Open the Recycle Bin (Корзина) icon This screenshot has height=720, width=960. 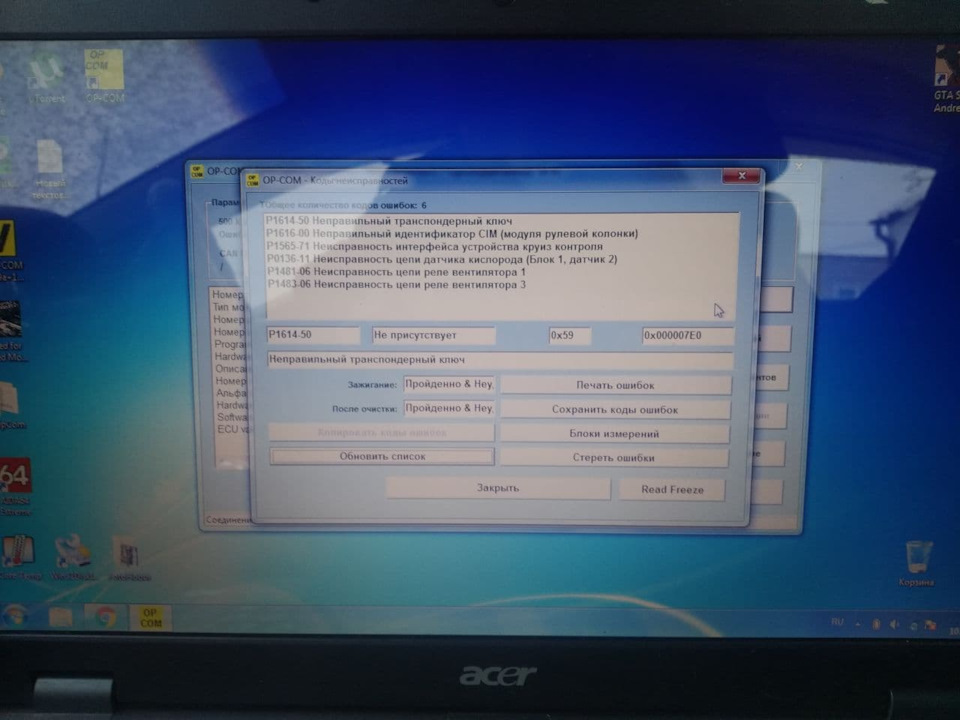coord(916,563)
